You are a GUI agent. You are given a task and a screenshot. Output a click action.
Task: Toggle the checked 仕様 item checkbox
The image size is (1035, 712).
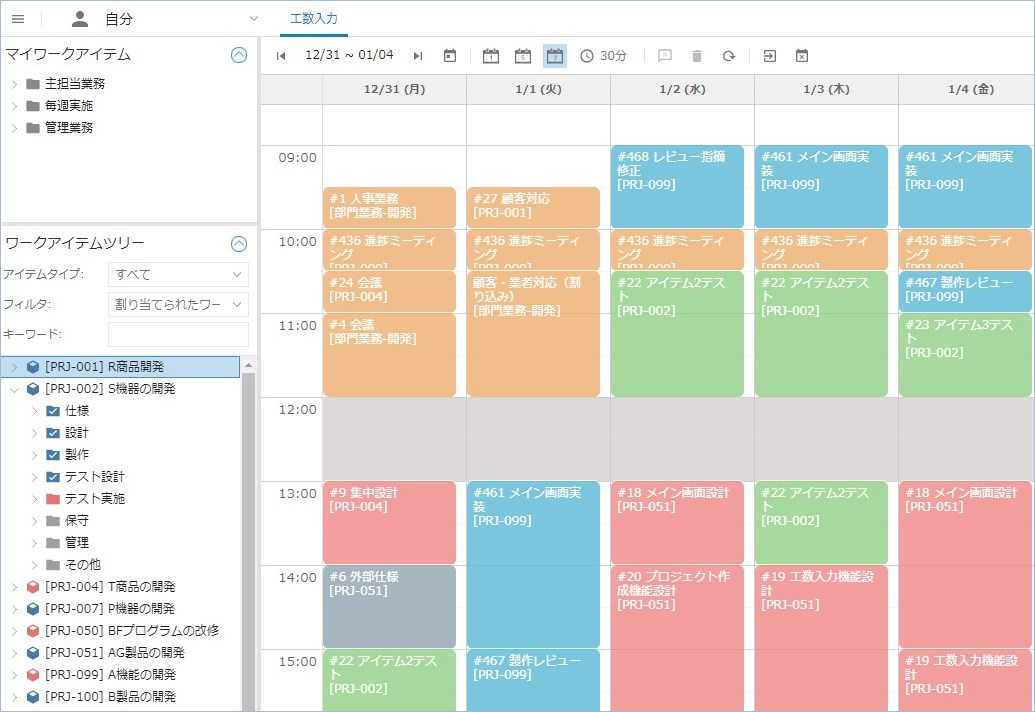click(54, 411)
